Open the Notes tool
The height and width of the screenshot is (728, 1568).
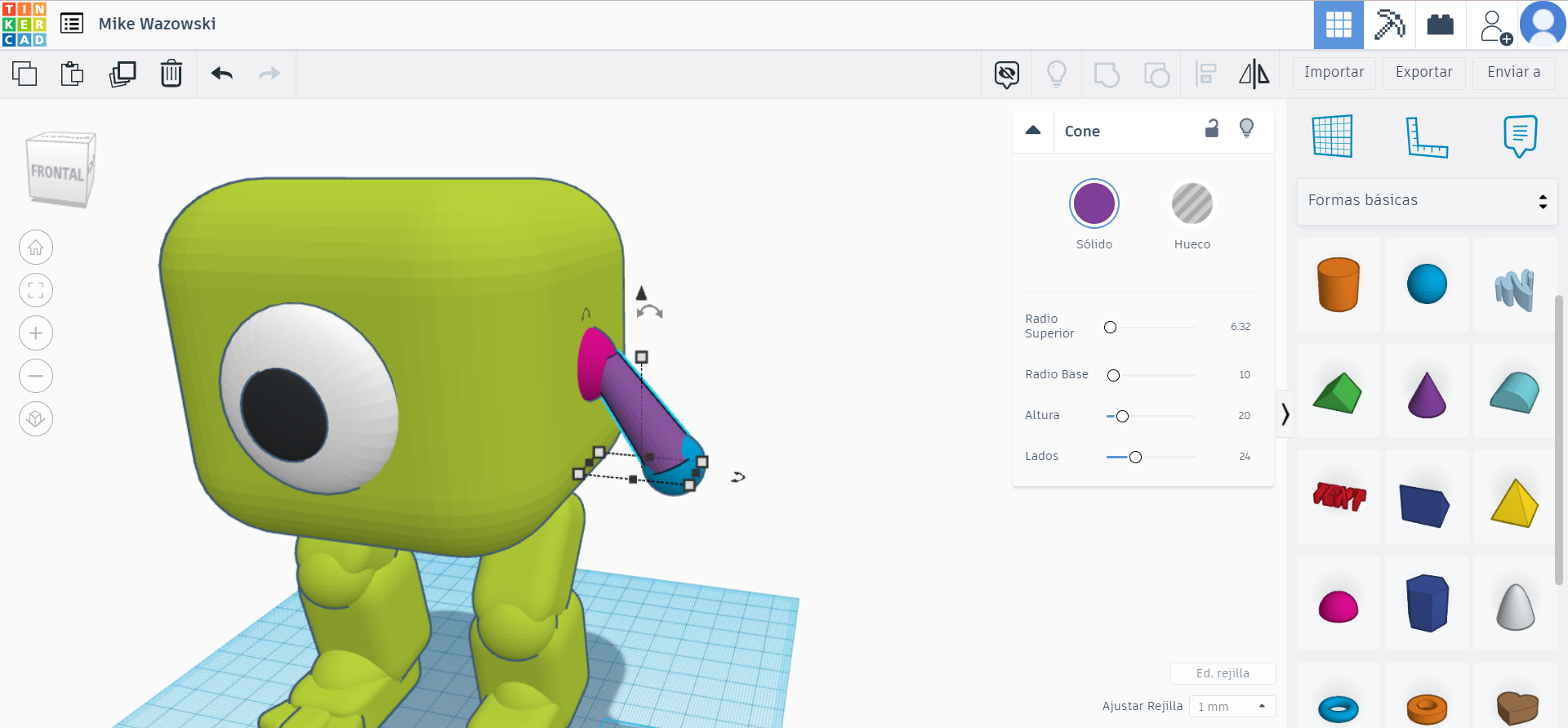[1520, 136]
